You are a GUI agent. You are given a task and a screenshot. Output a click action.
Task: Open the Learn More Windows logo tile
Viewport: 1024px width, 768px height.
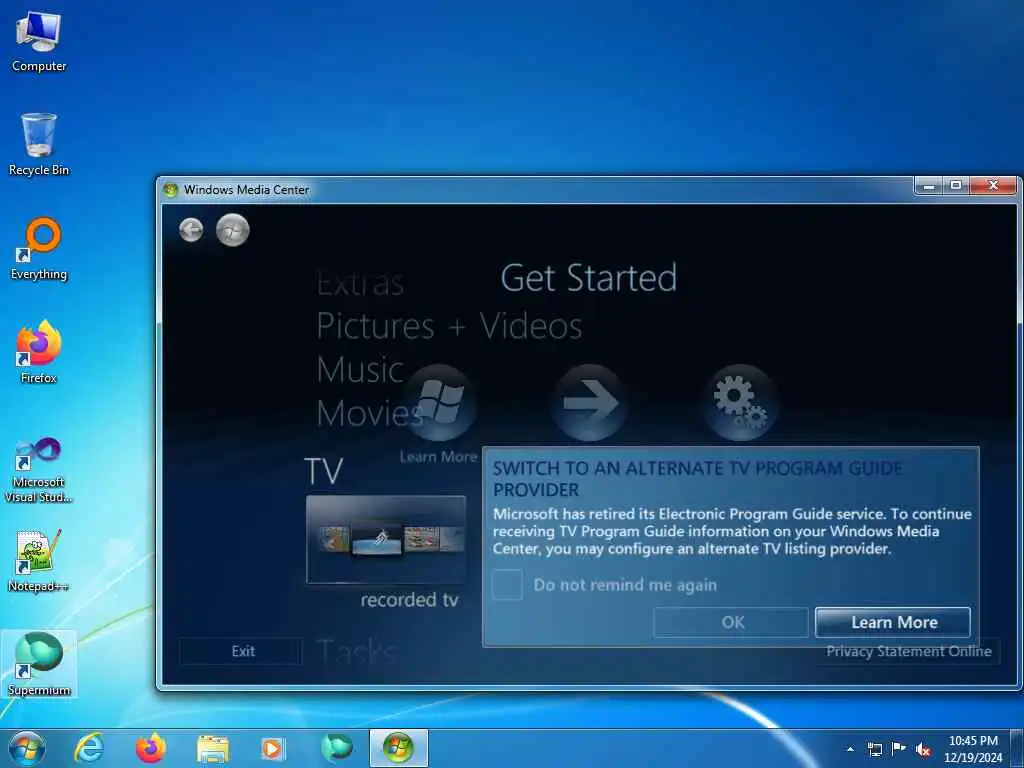point(439,403)
